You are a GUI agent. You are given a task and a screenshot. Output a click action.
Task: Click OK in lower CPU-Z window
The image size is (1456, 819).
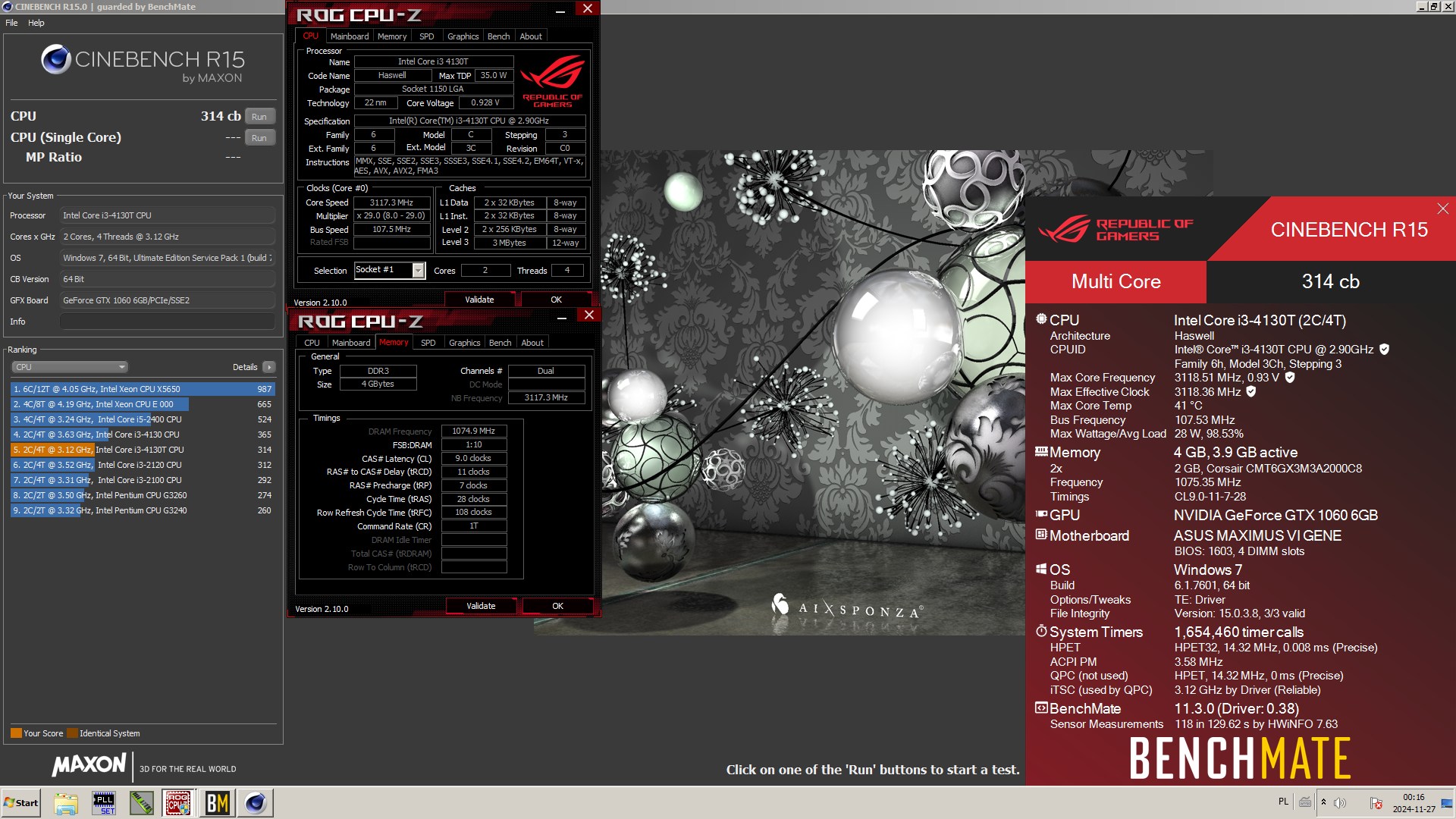[557, 606]
